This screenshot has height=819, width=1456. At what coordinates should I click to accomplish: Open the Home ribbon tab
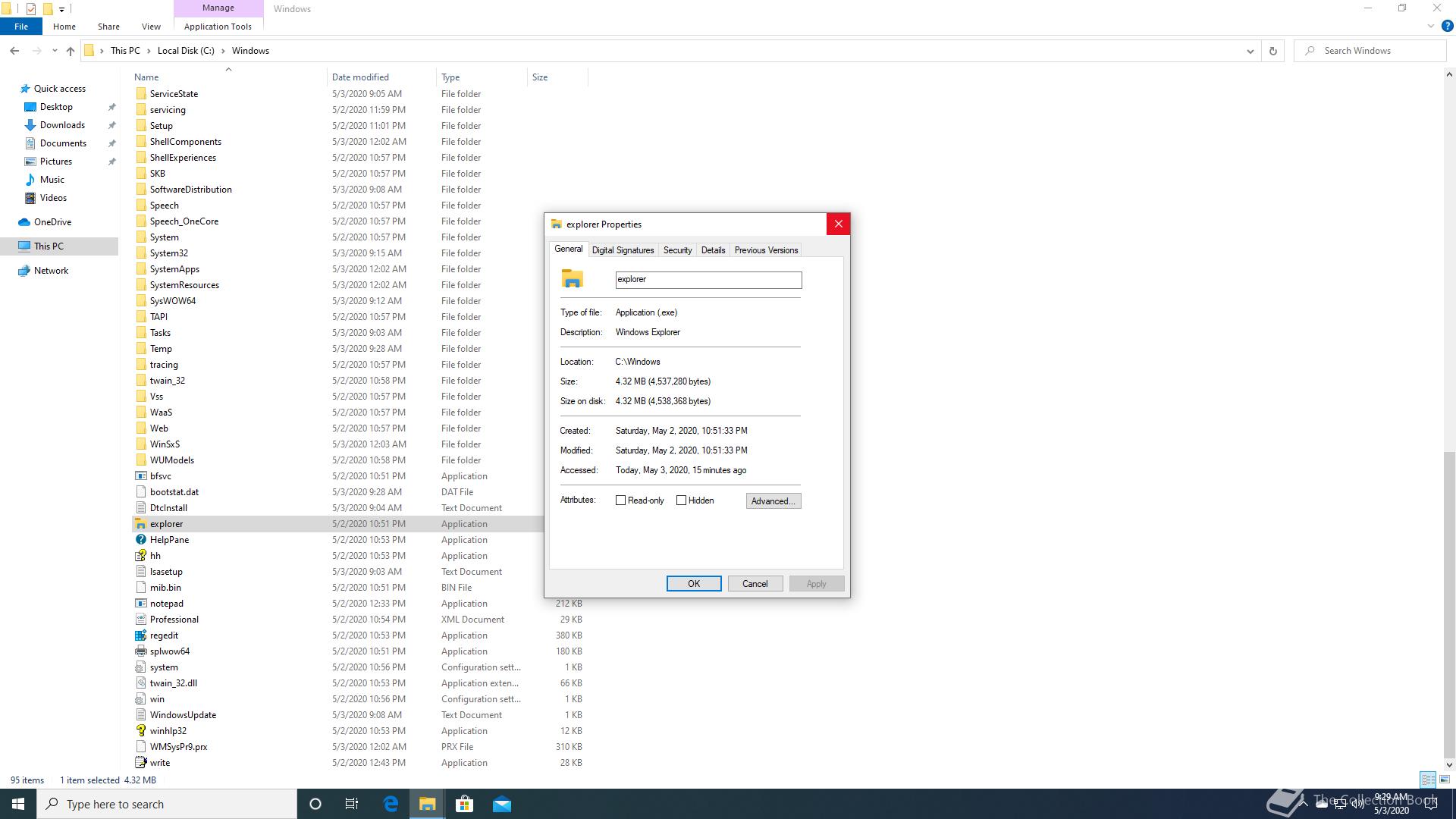pos(64,27)
